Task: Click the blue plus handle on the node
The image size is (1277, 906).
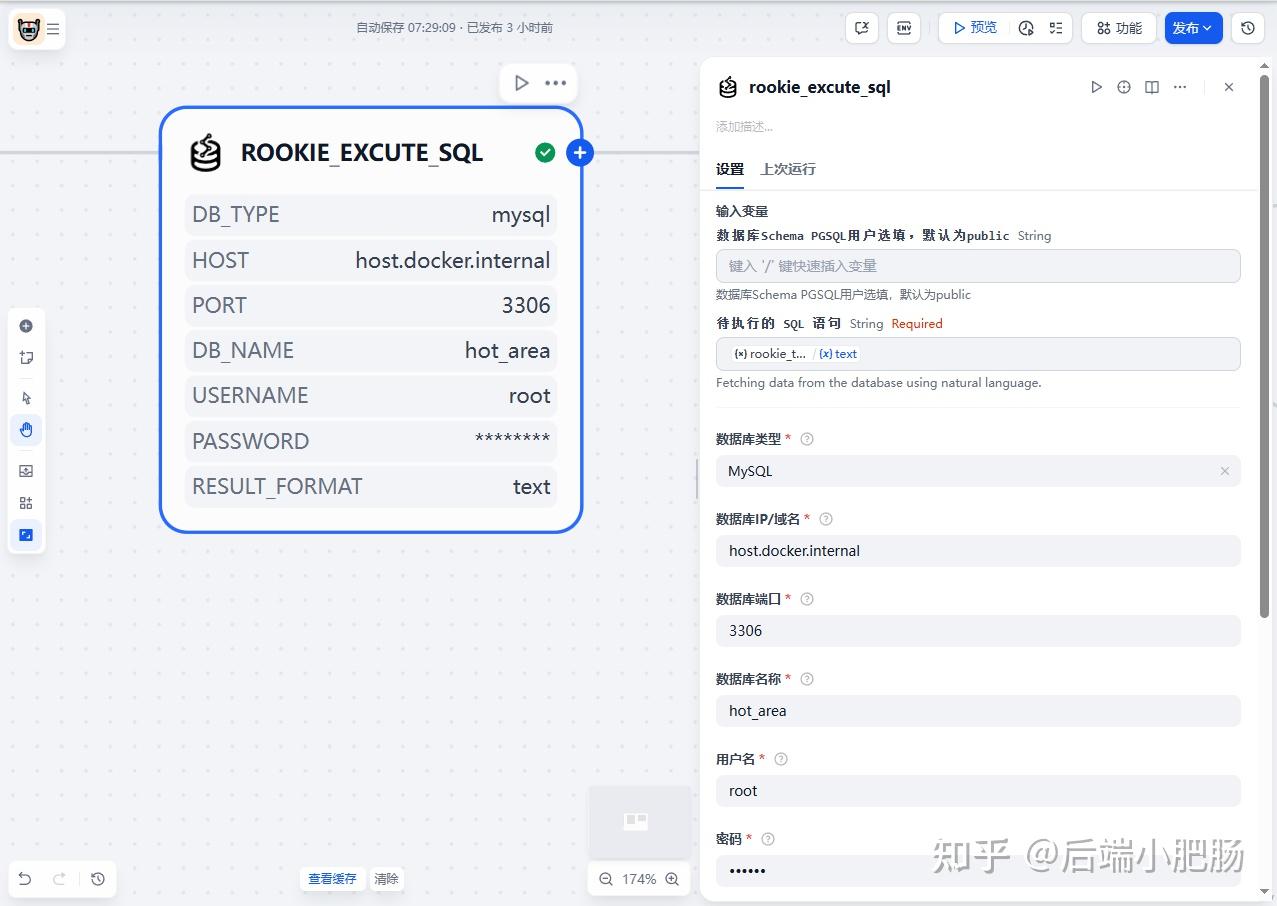Action: pyautogui.click(x=580, y=153)
